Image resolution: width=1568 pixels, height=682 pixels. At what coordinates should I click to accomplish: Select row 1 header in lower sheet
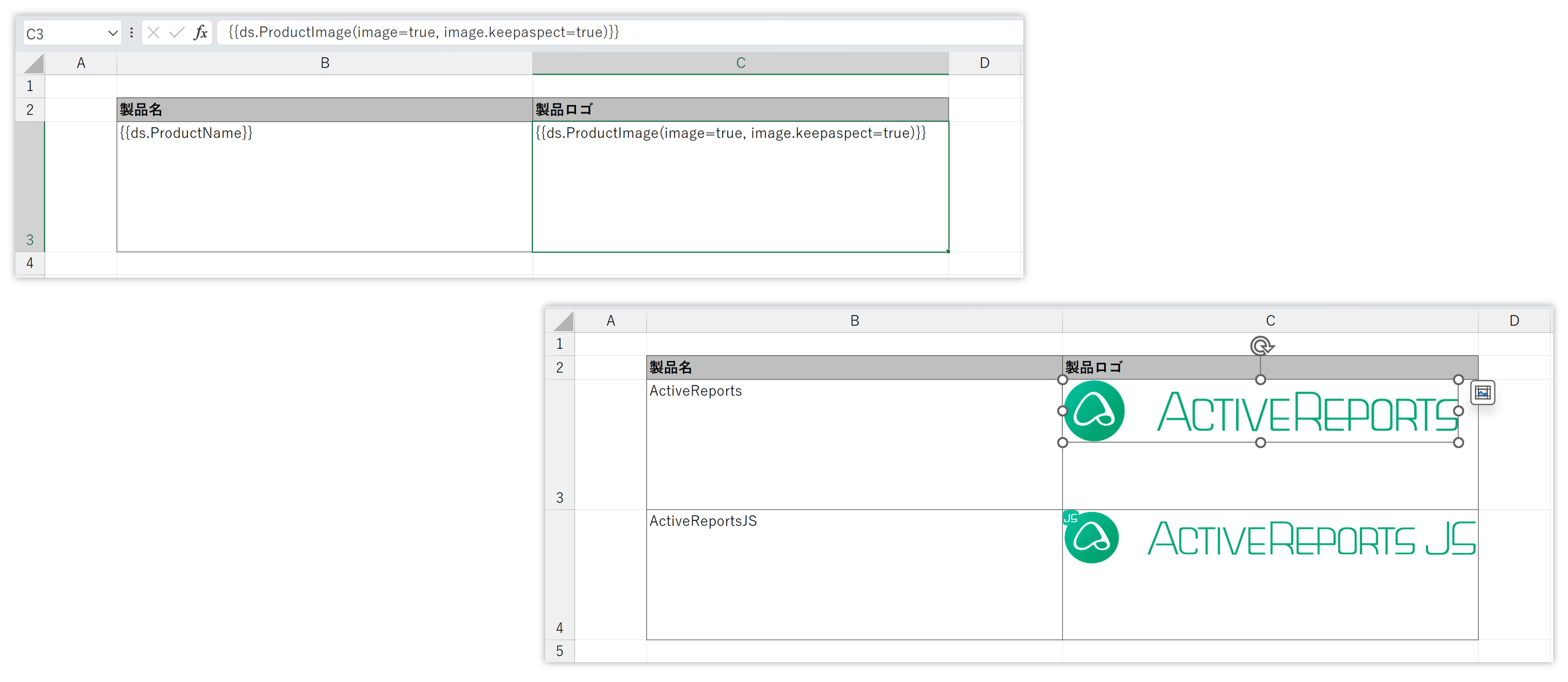pos(560,344)
